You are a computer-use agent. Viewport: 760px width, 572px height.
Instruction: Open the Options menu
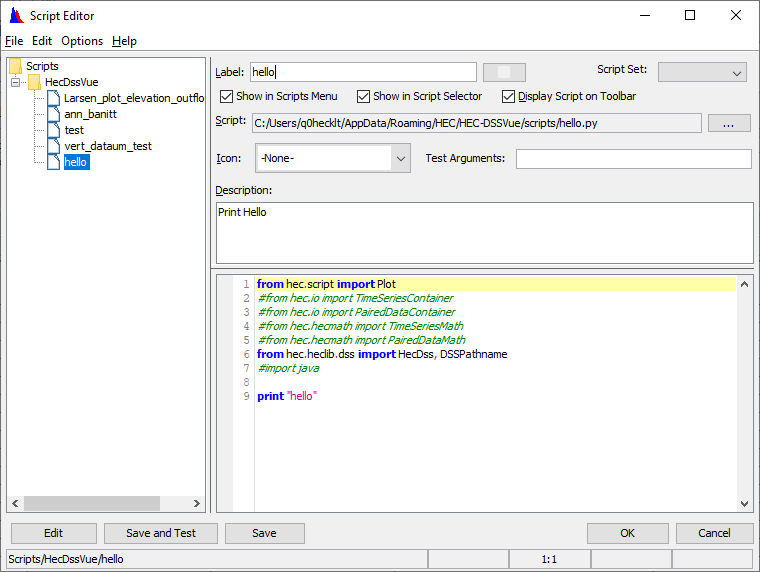pyautogui.click(x=82, y=41)
